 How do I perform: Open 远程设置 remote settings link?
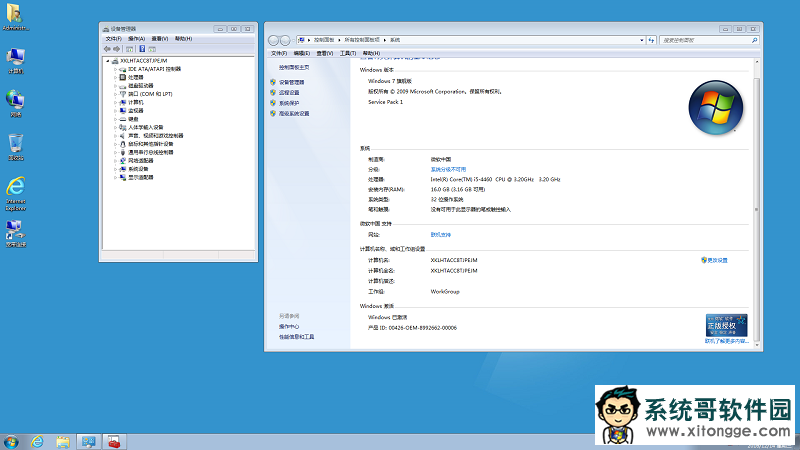289,93
